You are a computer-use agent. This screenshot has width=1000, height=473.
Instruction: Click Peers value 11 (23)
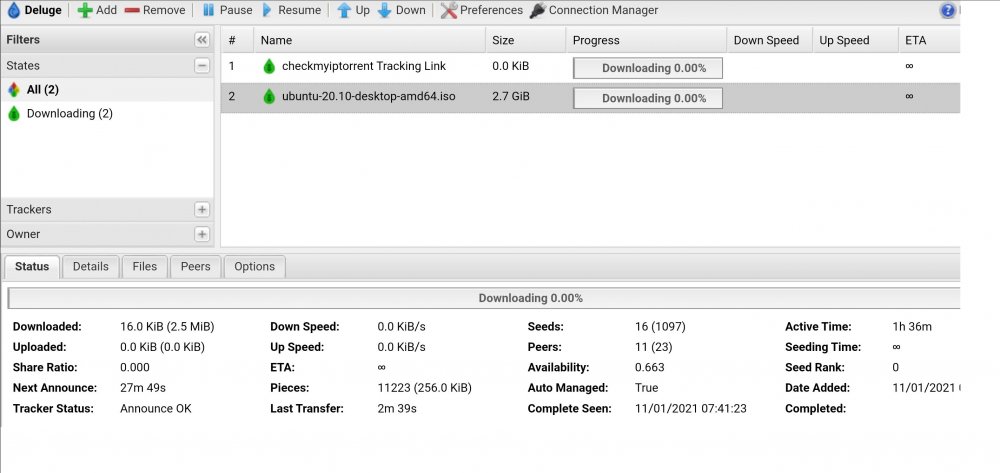tap(654, 347)
